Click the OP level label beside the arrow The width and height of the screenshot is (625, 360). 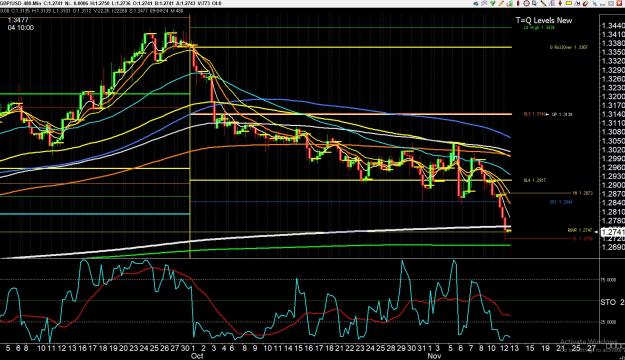562,114
